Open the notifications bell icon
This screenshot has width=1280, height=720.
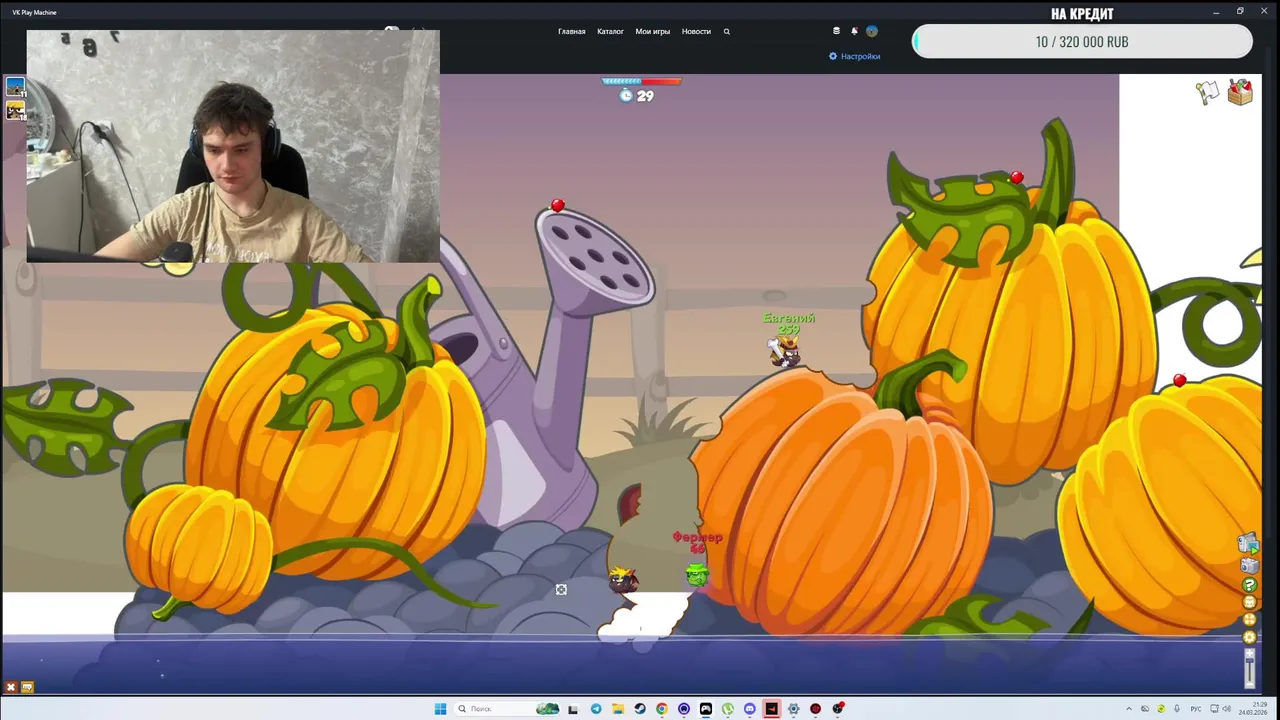854,31
